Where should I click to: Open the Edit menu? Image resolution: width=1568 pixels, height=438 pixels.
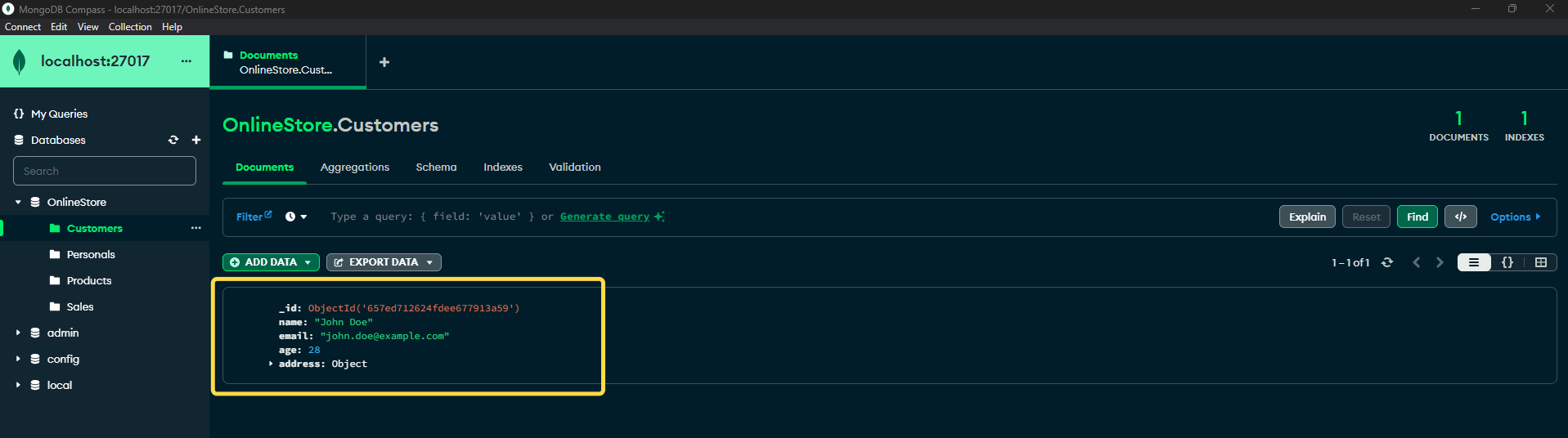click(59, 27)
